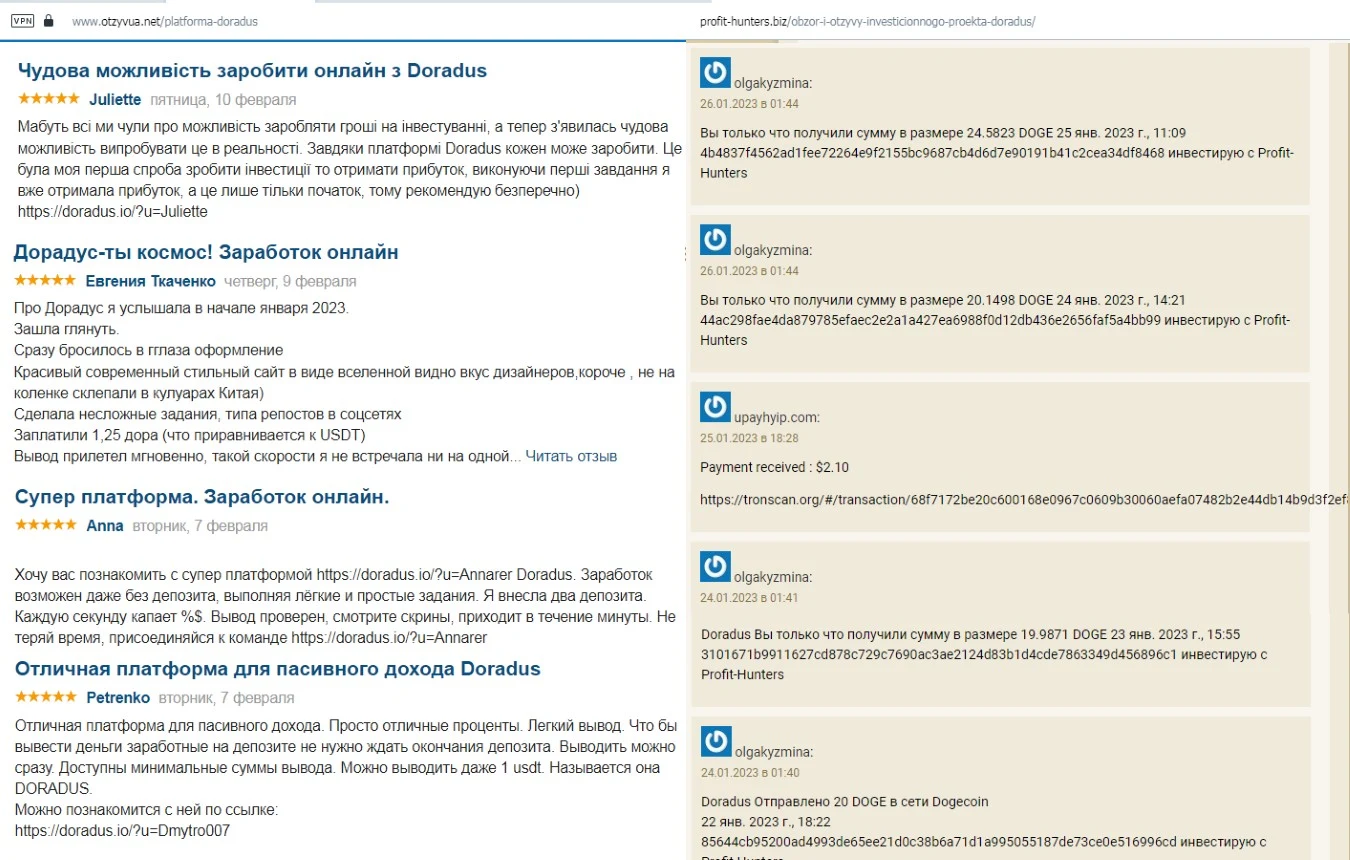Click the VPN badge in address bar
This screenshot has height=860, width=1350.
[22, 20]
